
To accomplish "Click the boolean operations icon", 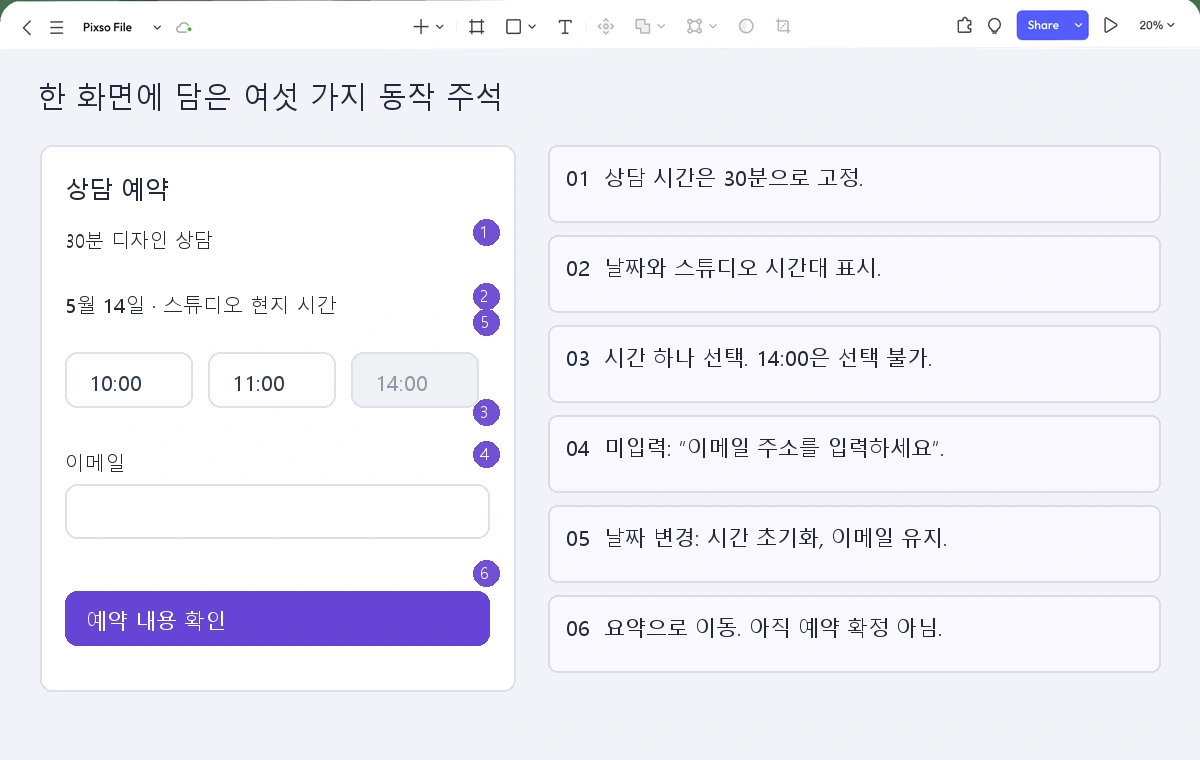I will pyautogui.click(x=695, y=27).
